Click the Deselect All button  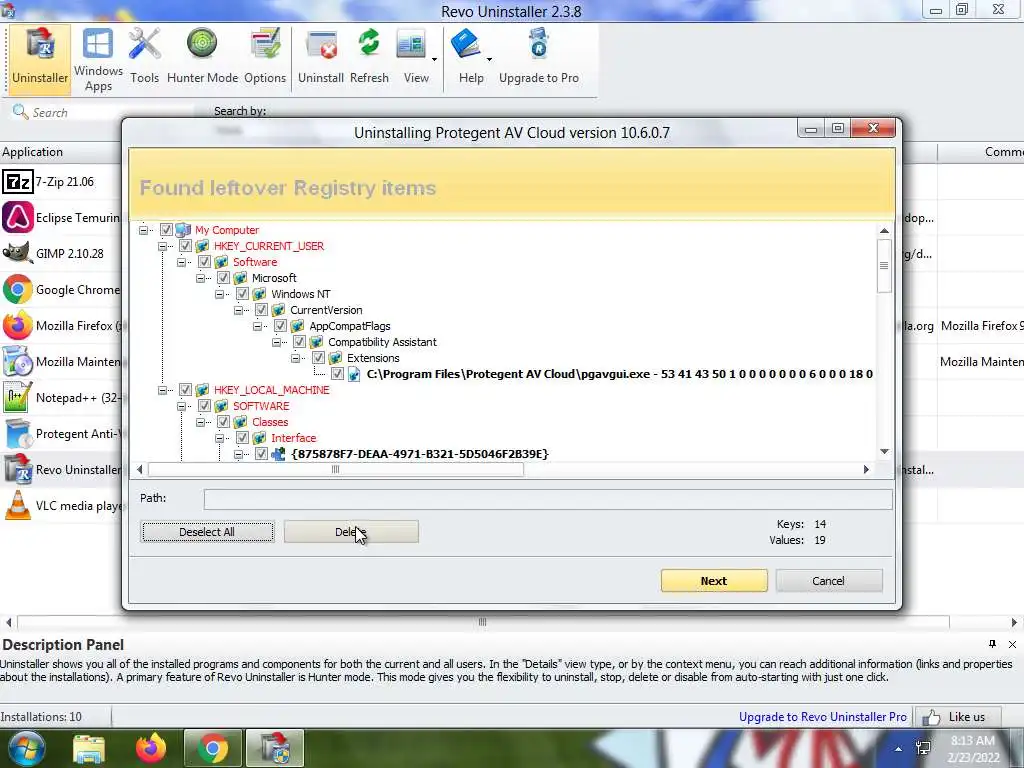coord(207,532)
